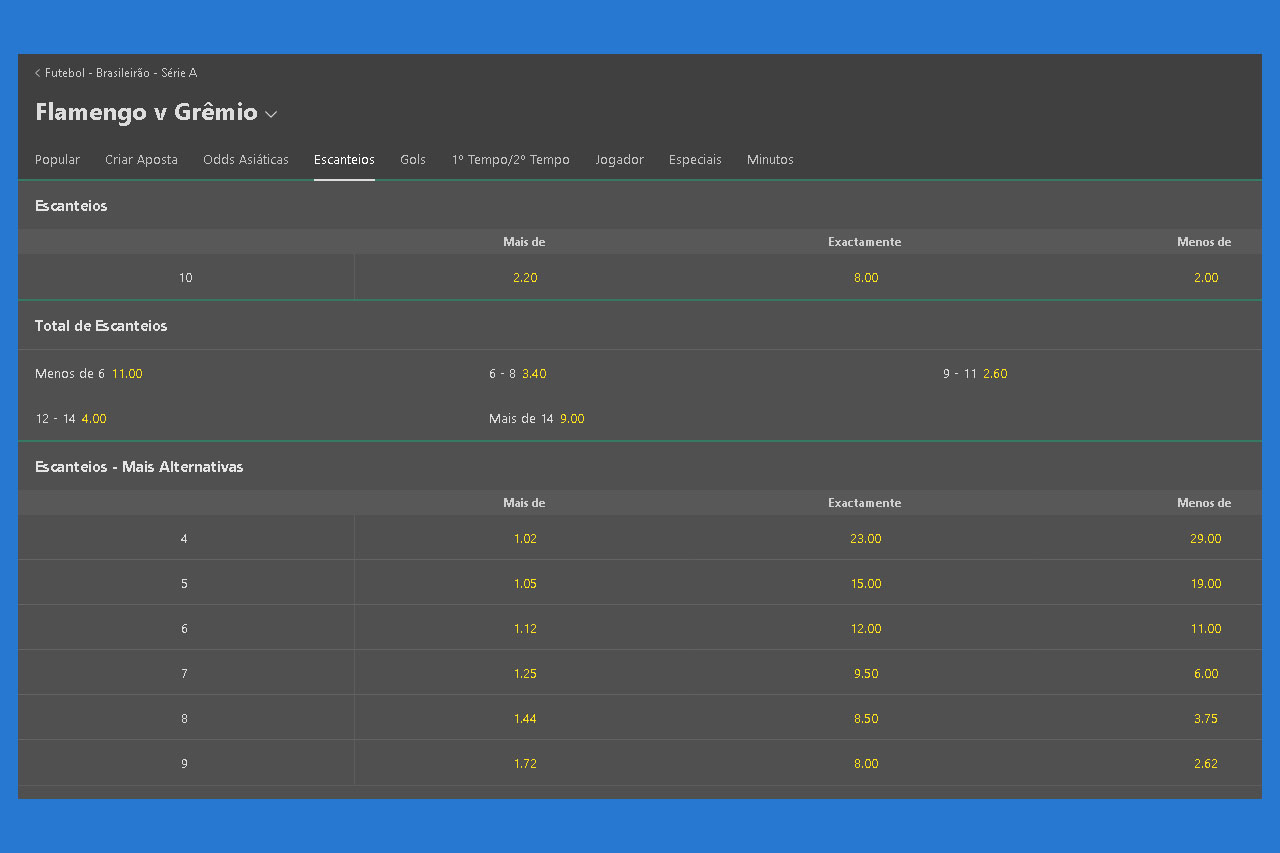This screenshot has width=1280, height=853.
Task: Collapse the Total de Escanteios section
Action: point(640,326)
